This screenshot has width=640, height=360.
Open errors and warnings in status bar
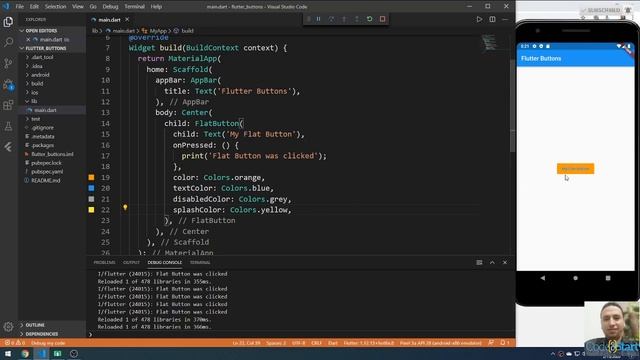click(x=15, y=343)
